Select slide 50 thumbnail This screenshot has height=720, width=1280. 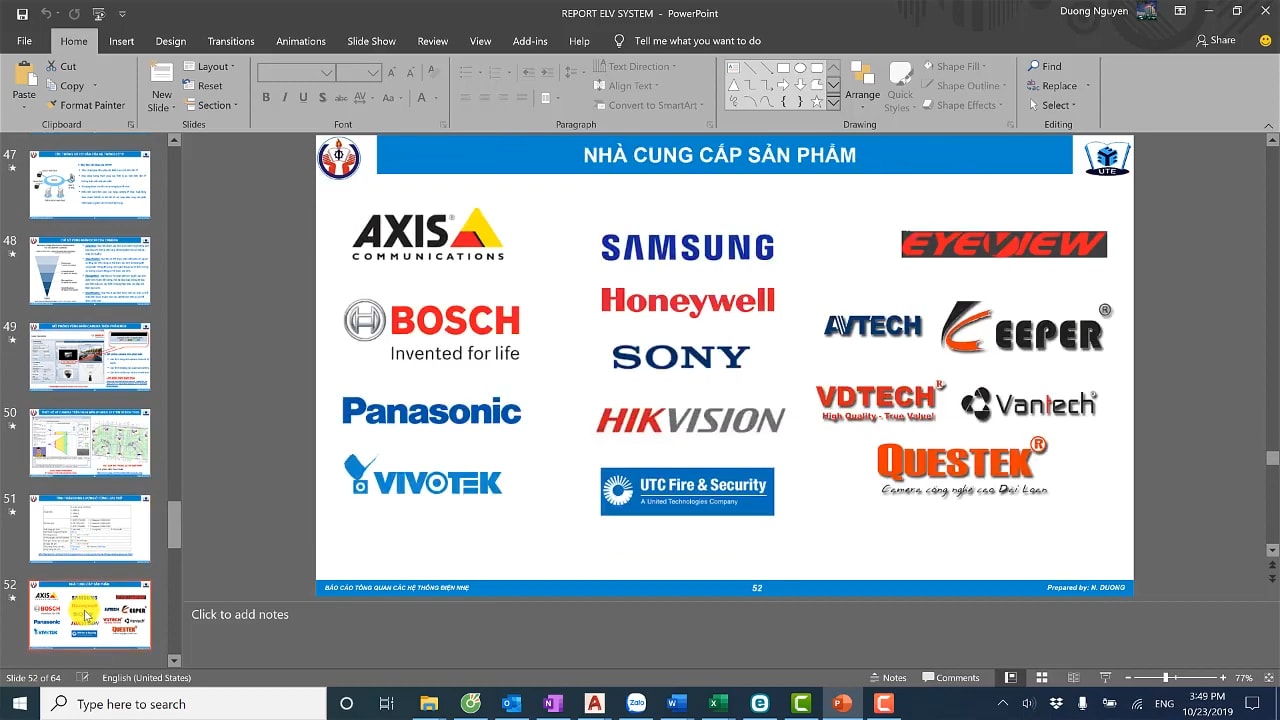[x=90, y=443]
